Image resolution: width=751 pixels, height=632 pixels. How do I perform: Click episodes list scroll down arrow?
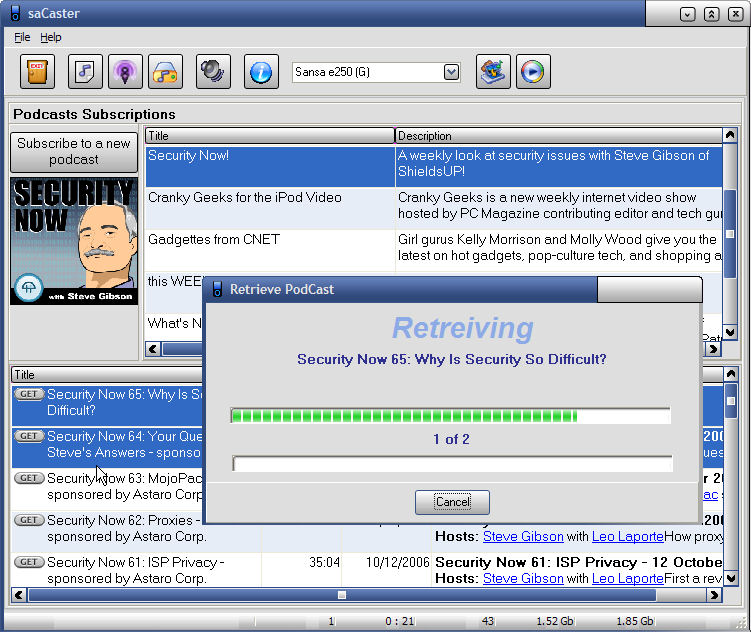(731, 578)
